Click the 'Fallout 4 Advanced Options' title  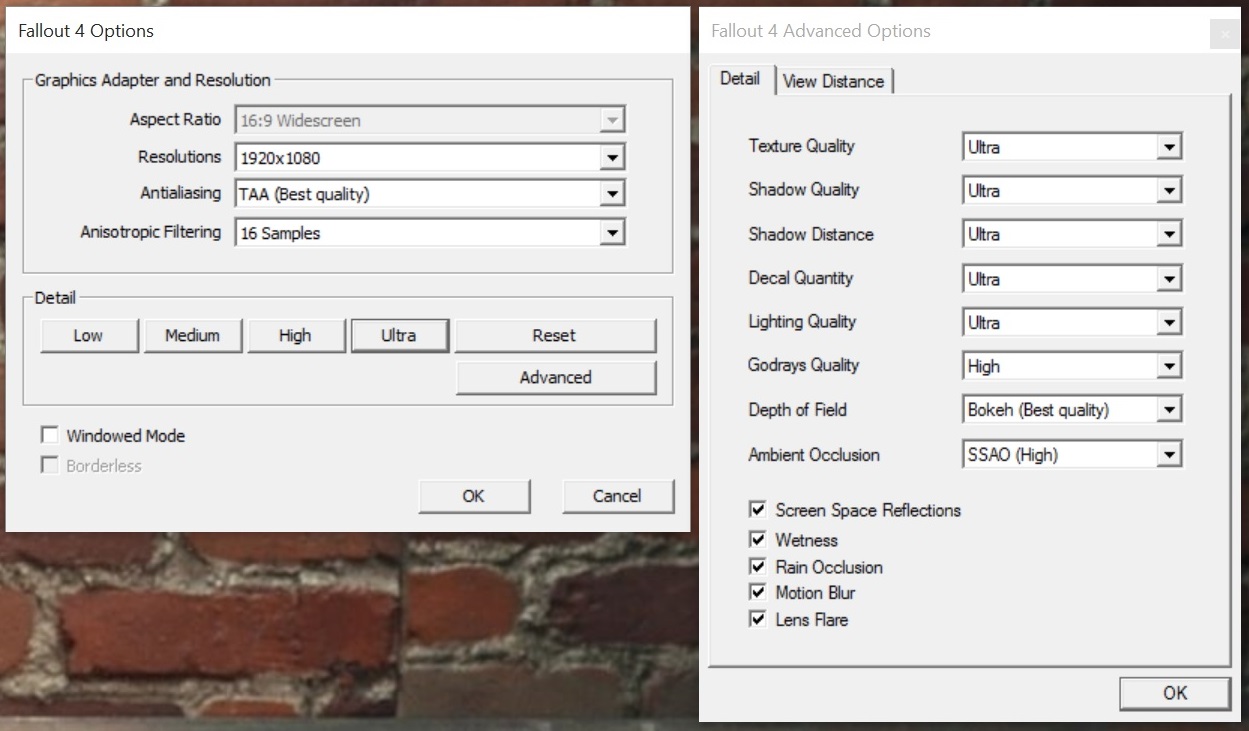tap(821, 31)
